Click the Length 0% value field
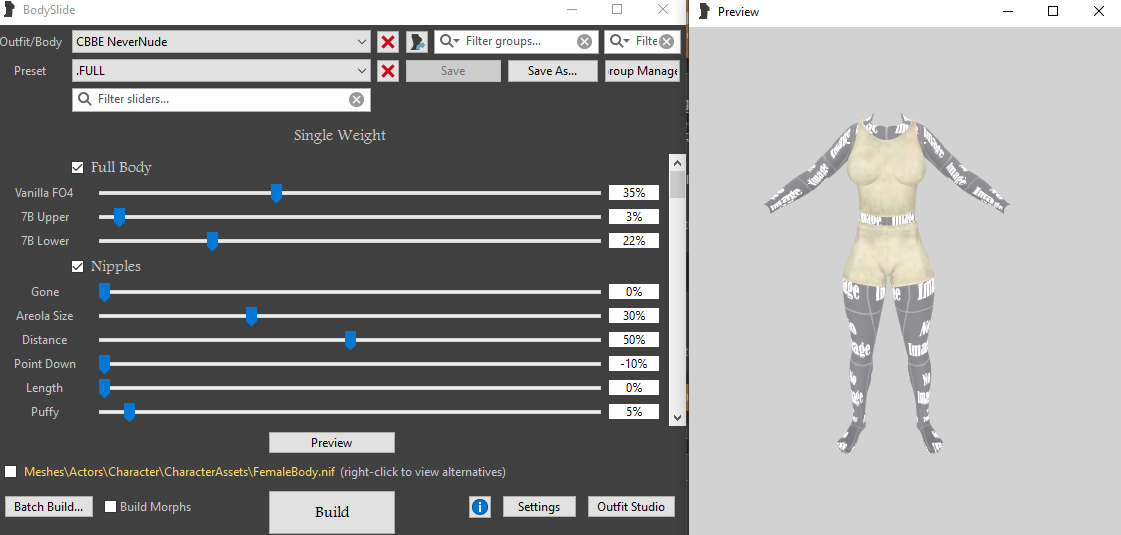Viewport: 1121px width, 535px height. pos(634,388)
